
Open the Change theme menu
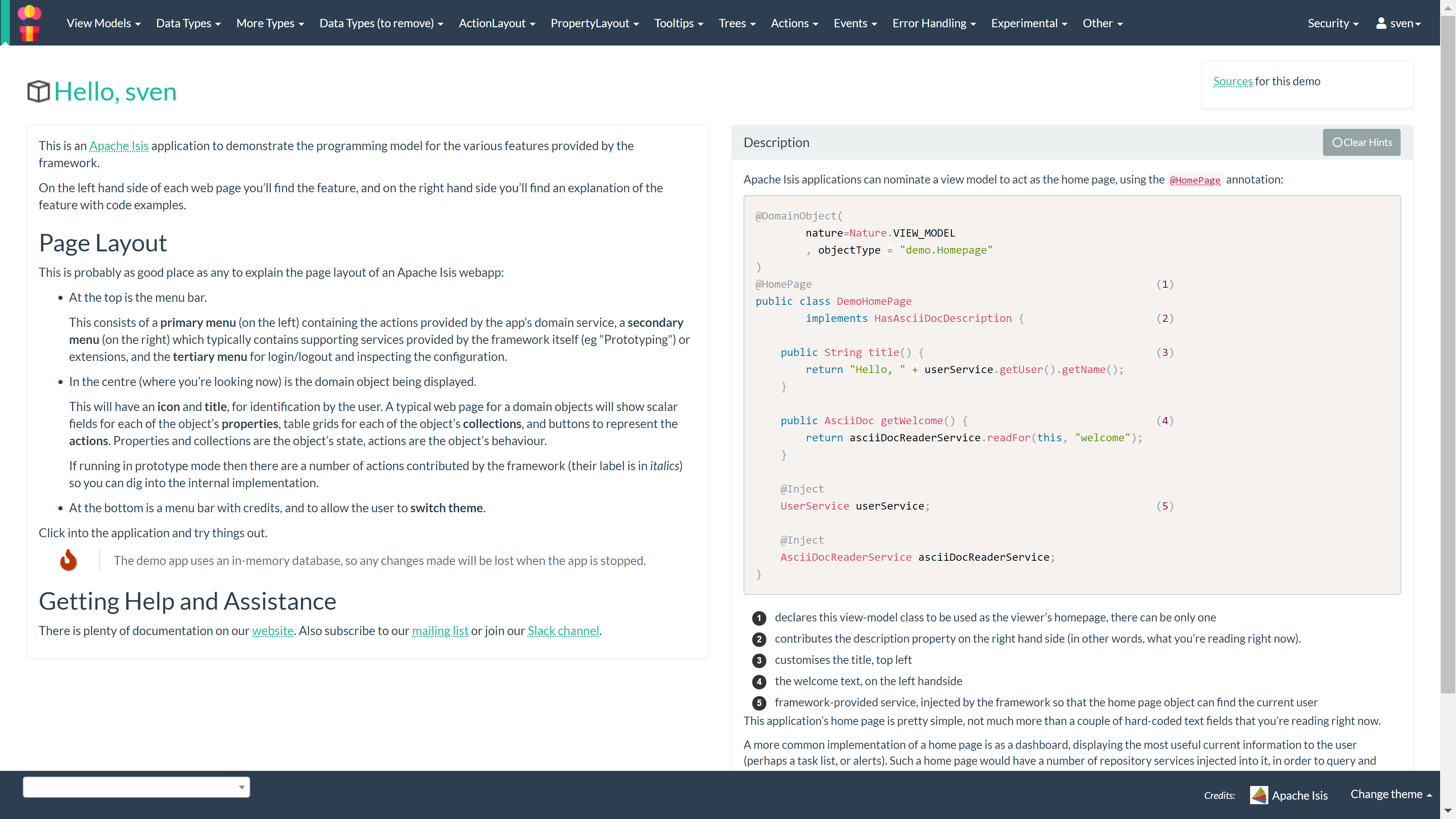pos(1390,794)
